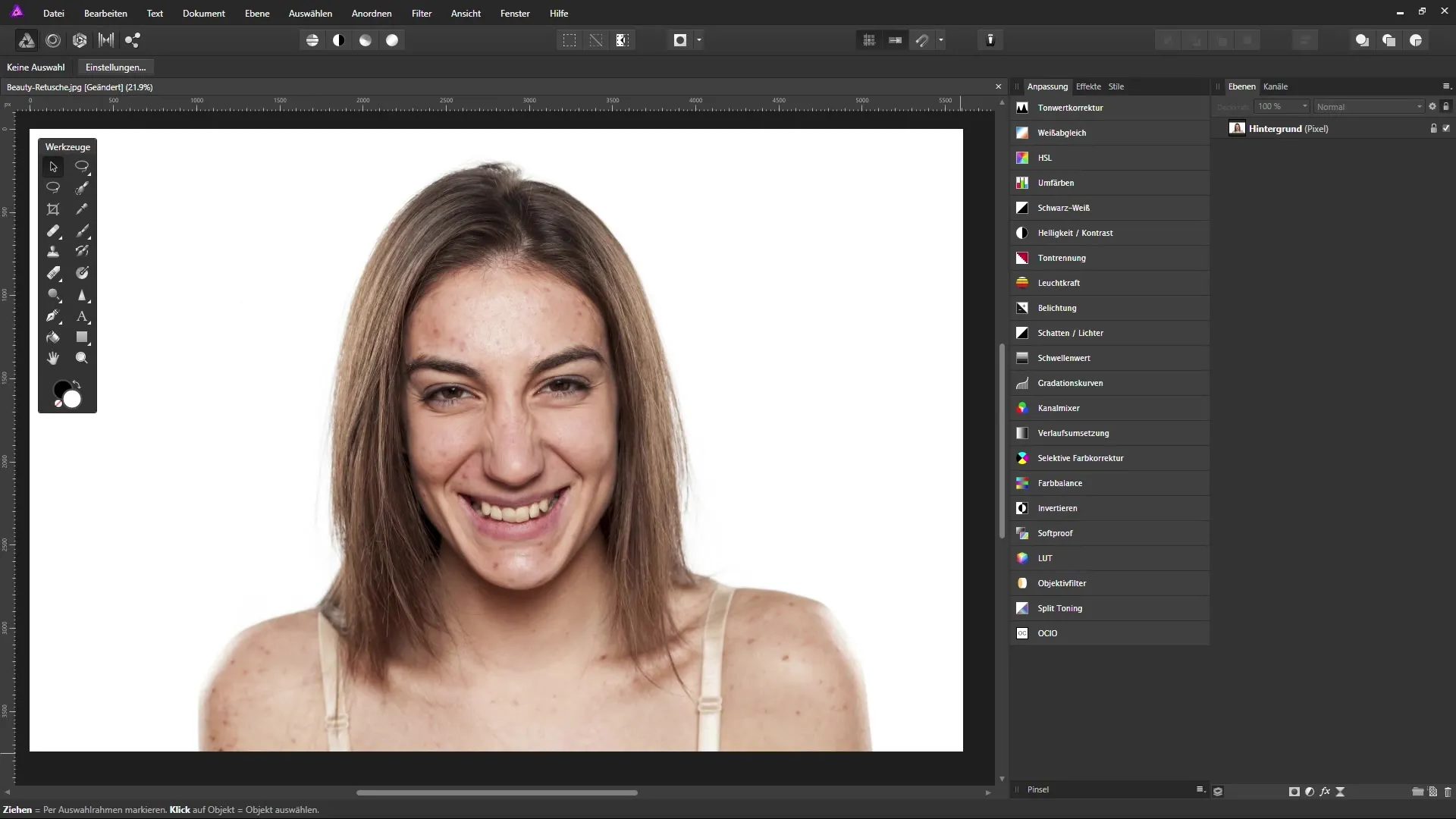
Task: Add a Gradationskurven adjustment
Action: coord(1109,383)
